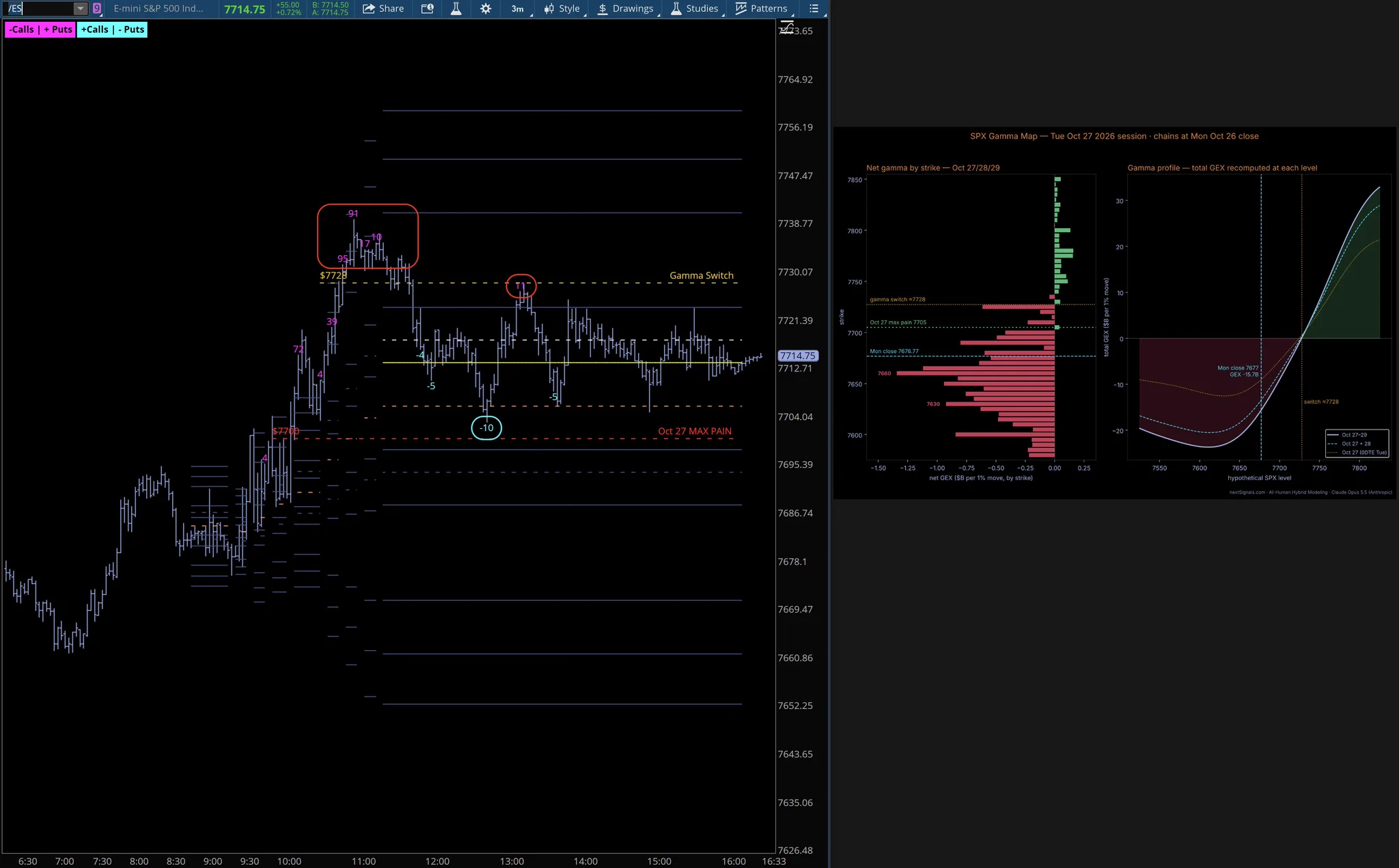This screenshot has width=1399, height=868.
Task: Open the Drawings menu
Action: 626,9
